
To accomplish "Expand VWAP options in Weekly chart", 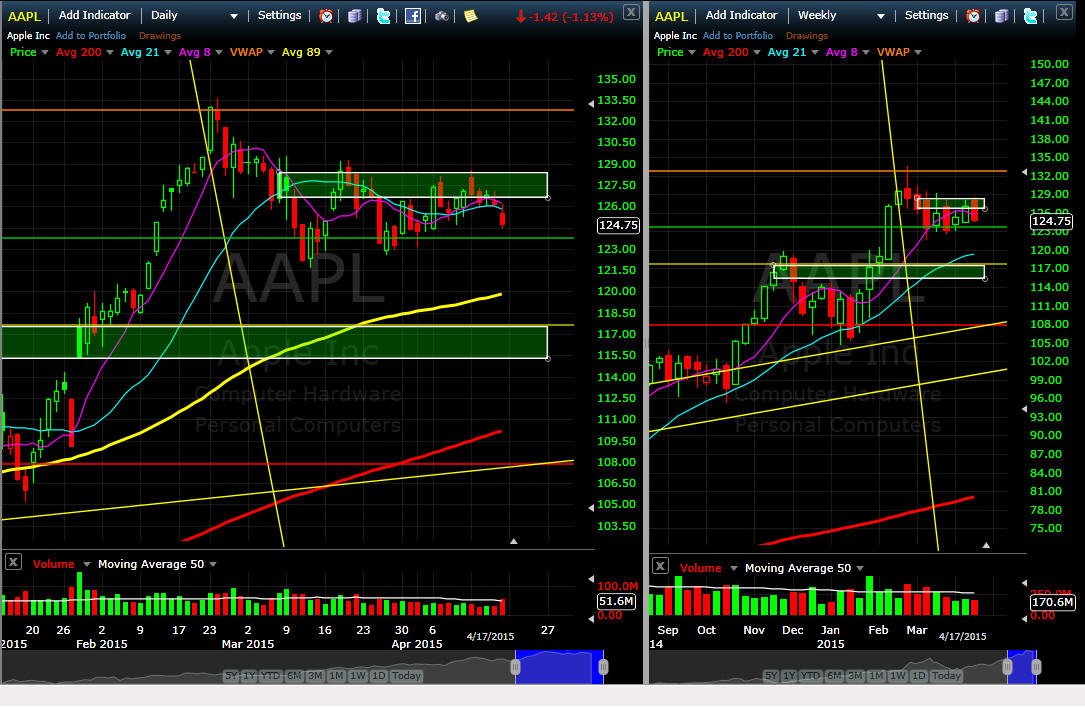I will tap(918, 53).
